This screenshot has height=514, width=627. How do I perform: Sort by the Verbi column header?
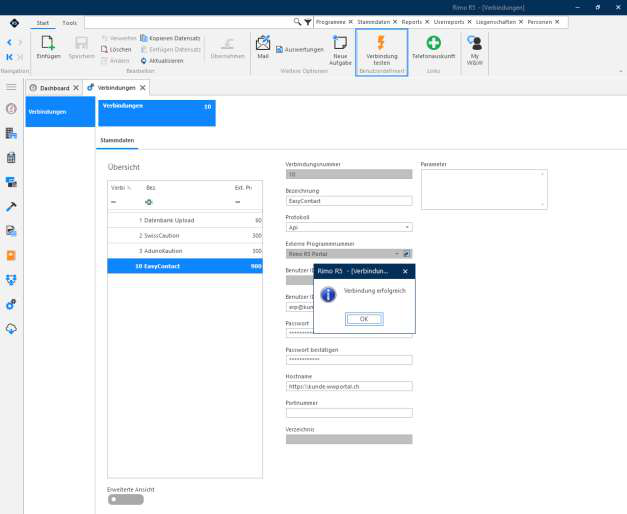click(121, 188)
